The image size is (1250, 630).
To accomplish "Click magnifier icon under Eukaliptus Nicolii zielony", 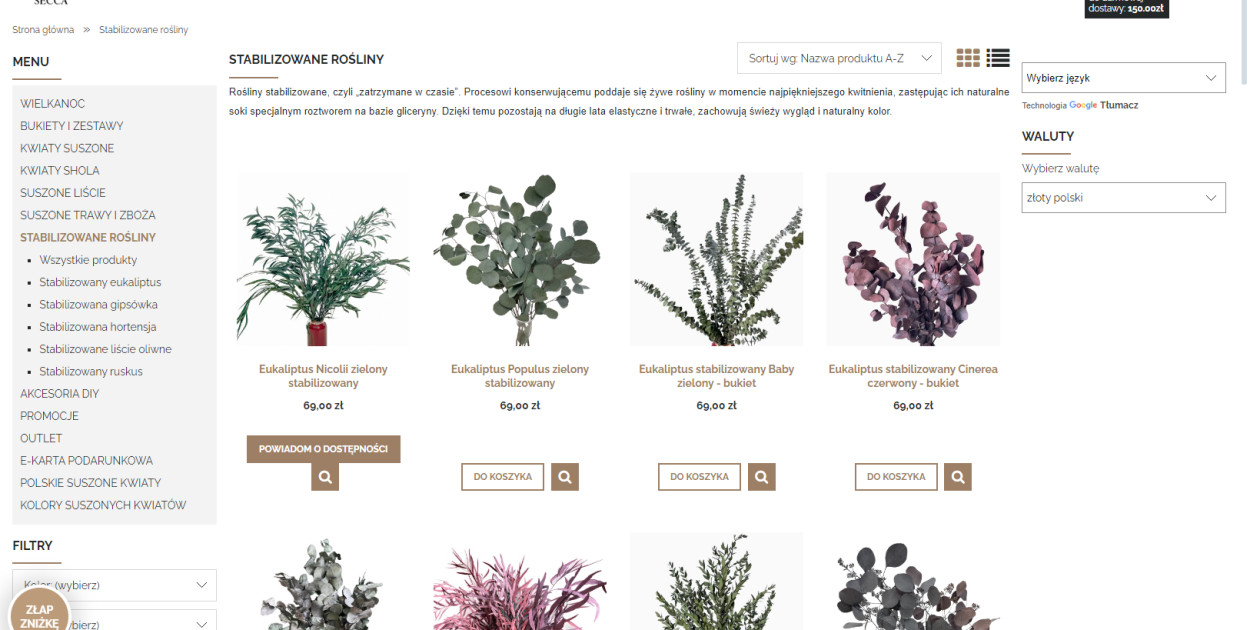I will pos(325,477).
